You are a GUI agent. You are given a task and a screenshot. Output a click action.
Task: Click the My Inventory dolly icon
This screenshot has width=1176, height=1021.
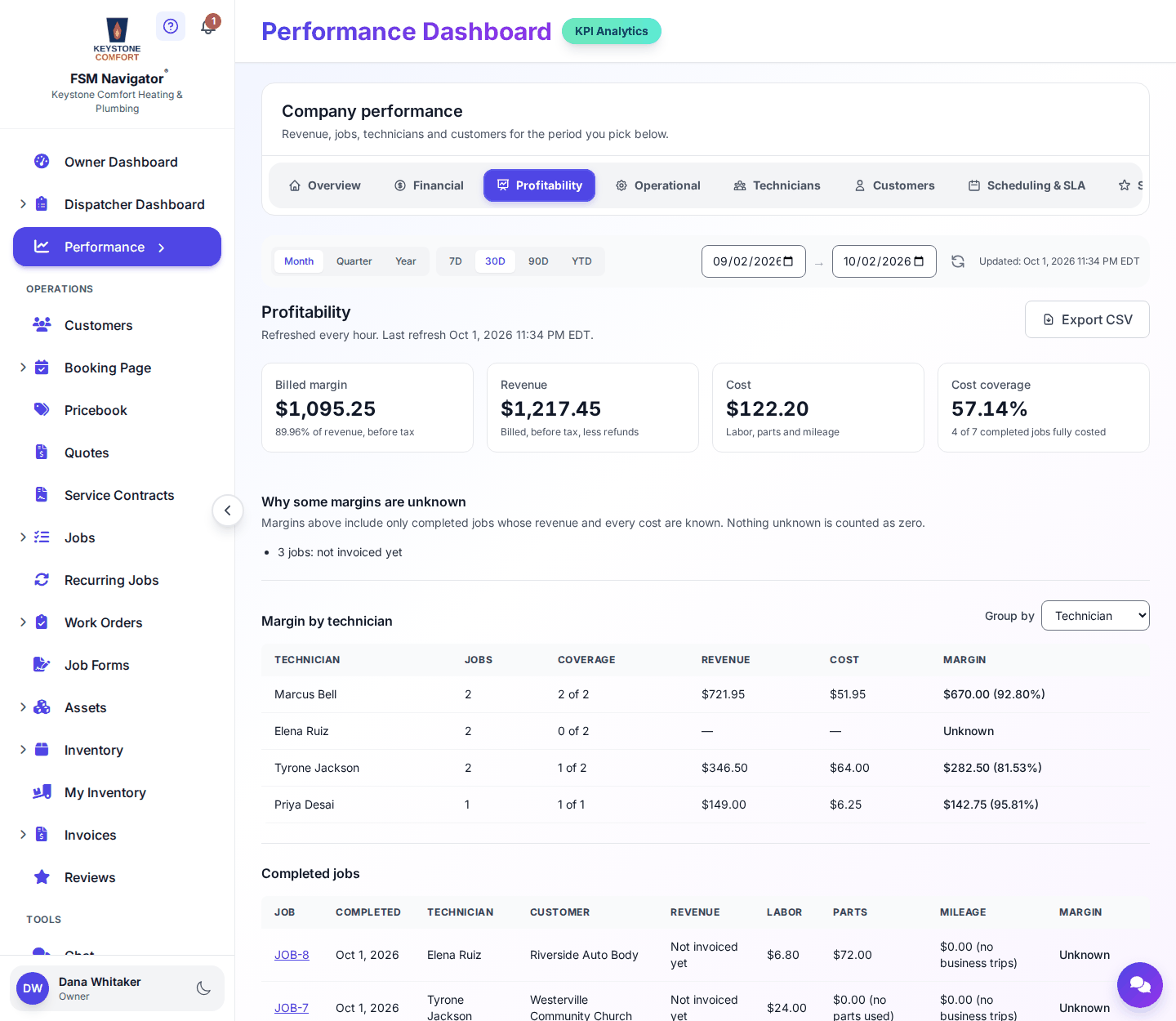coord(42,791)
